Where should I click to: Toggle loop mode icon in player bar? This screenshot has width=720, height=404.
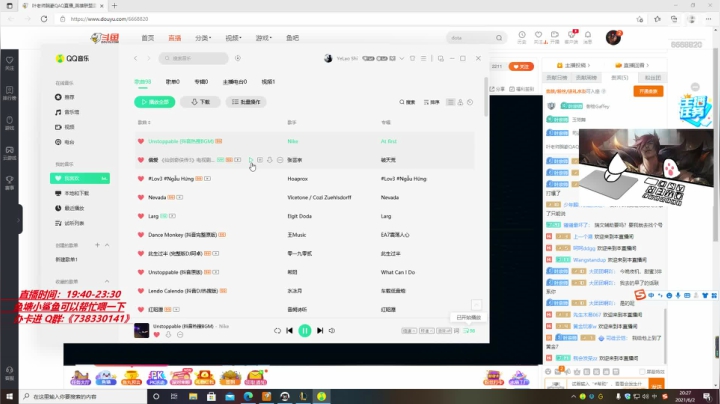pos(277,331)
